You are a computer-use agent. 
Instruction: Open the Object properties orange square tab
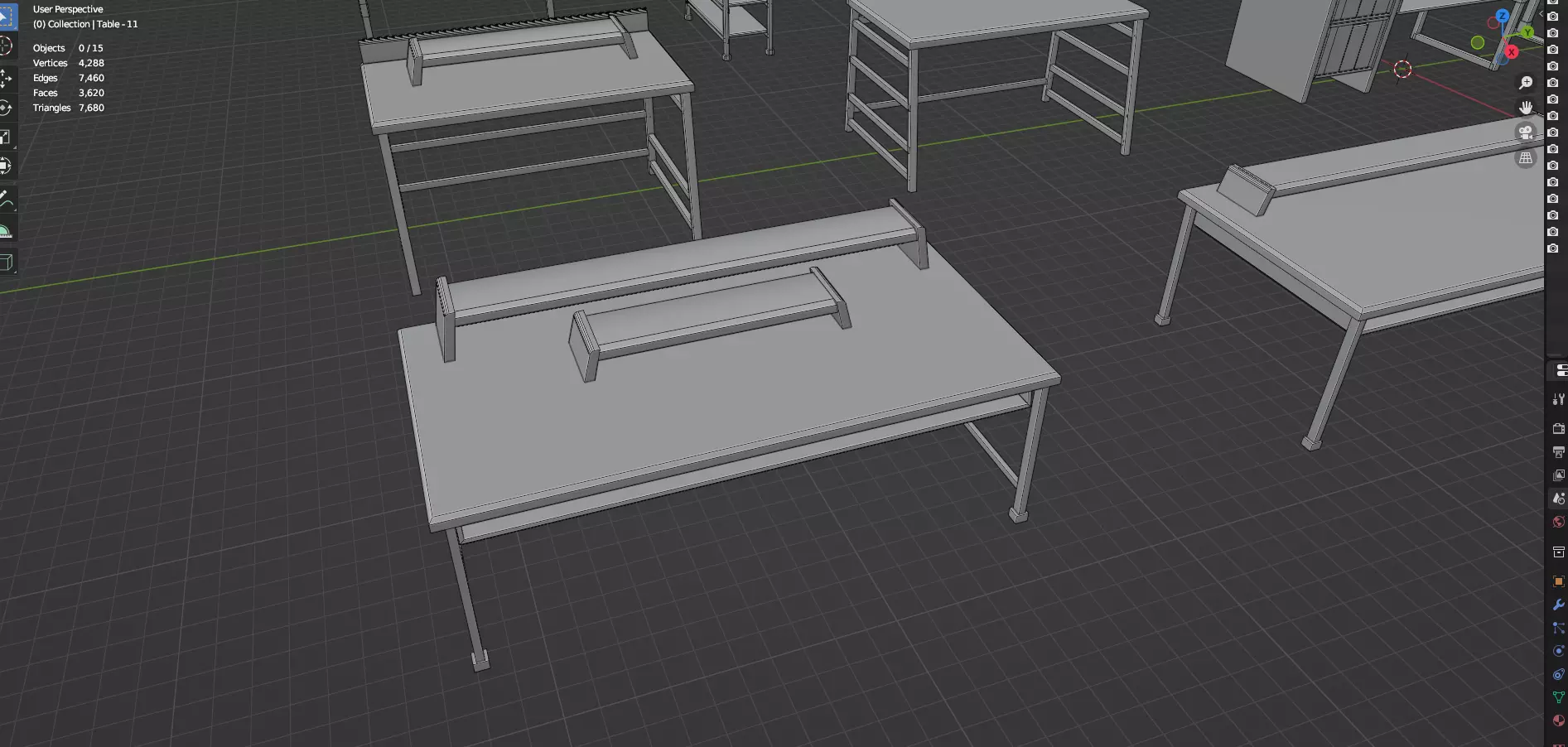1558,581
